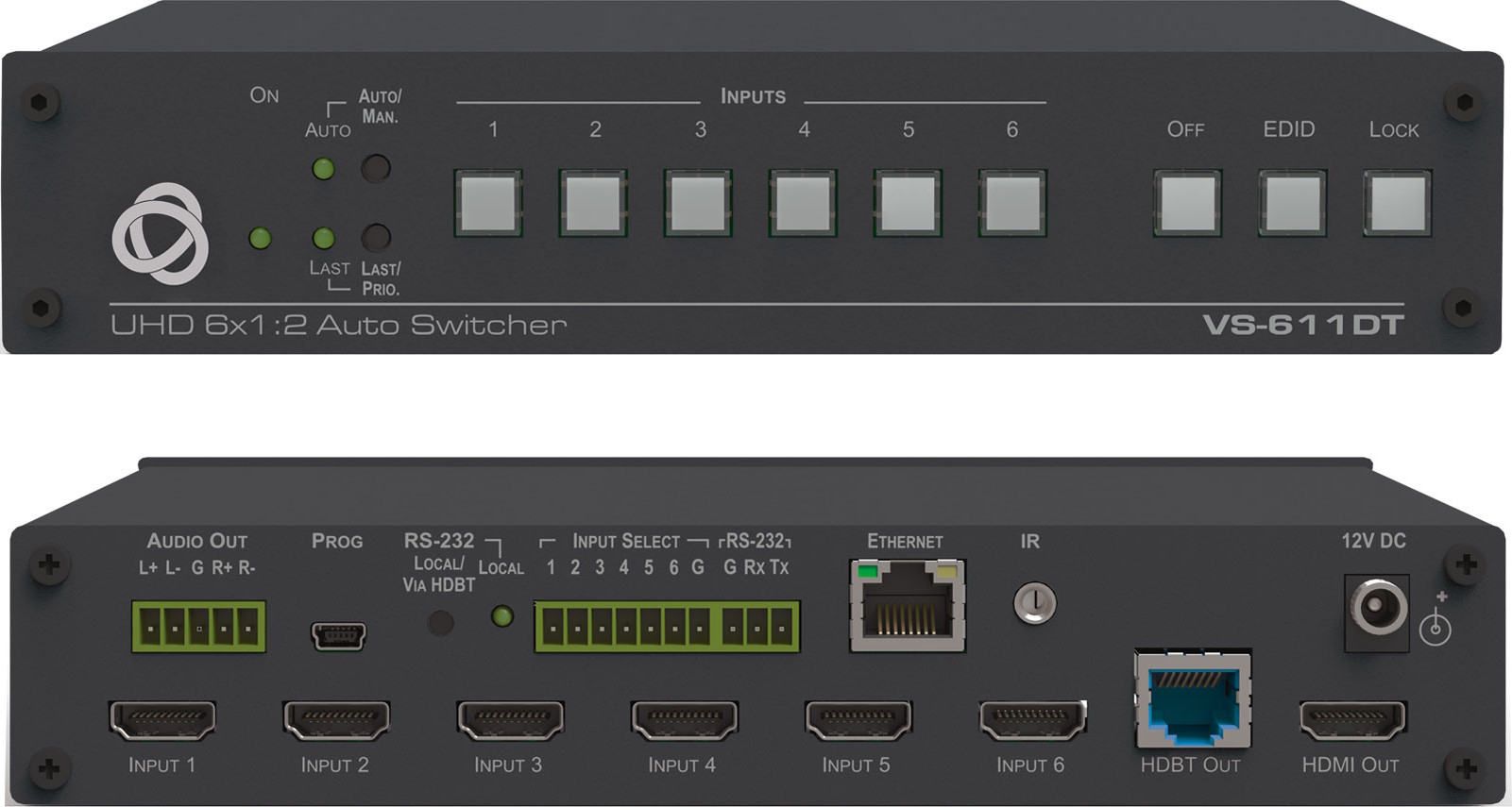1512x807 pixels.
Task: Click the INPUTS heading label
Action: (x=753, y=96)
